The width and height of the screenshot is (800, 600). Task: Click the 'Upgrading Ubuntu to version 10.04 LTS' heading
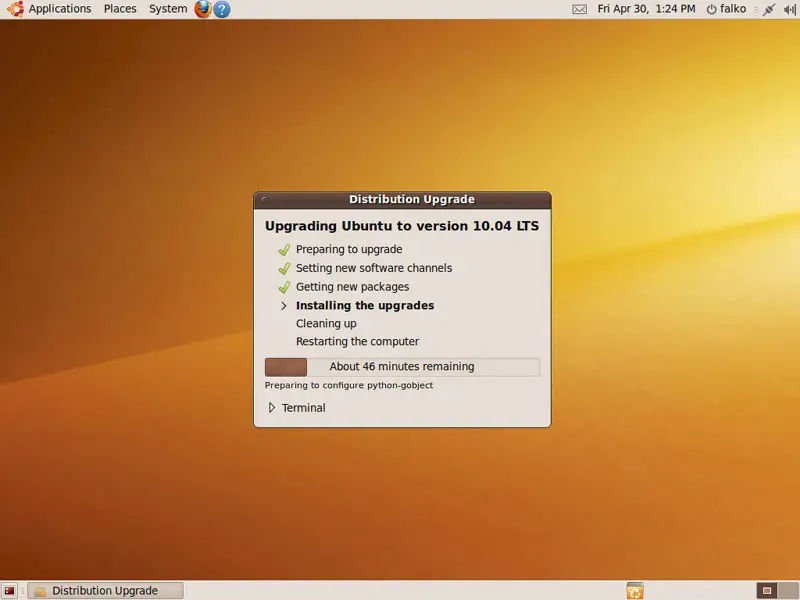coord(402,226)
